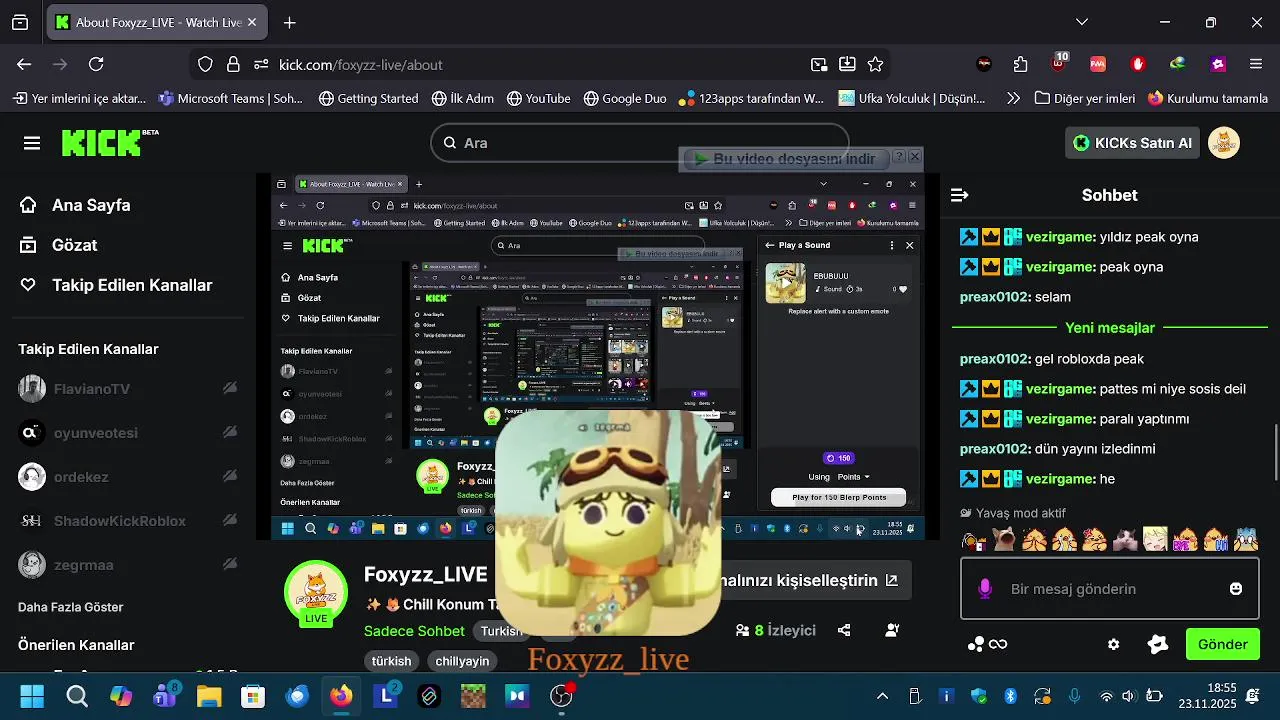Focus the Ara search box

640,143
